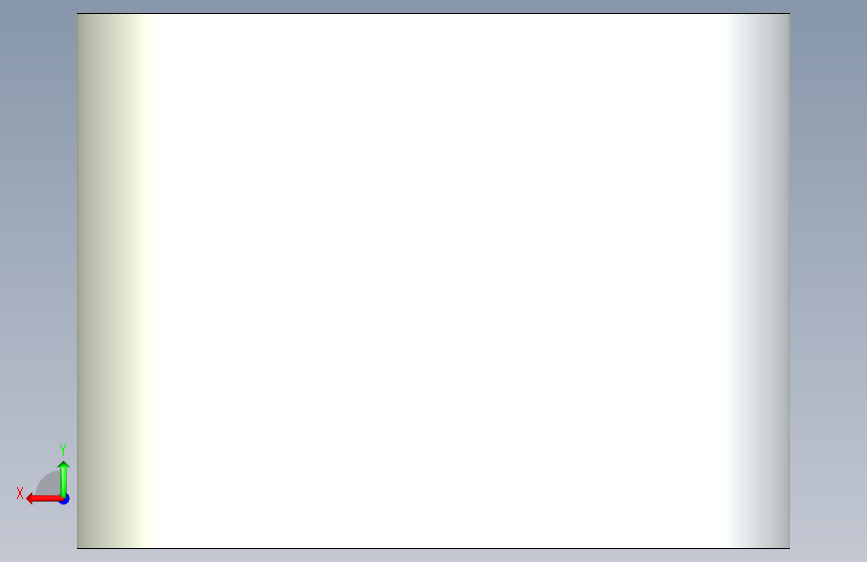This screenshot has width=867, height=562.
Task: Select the blue Z axis dot
Action: coord(65,500)
